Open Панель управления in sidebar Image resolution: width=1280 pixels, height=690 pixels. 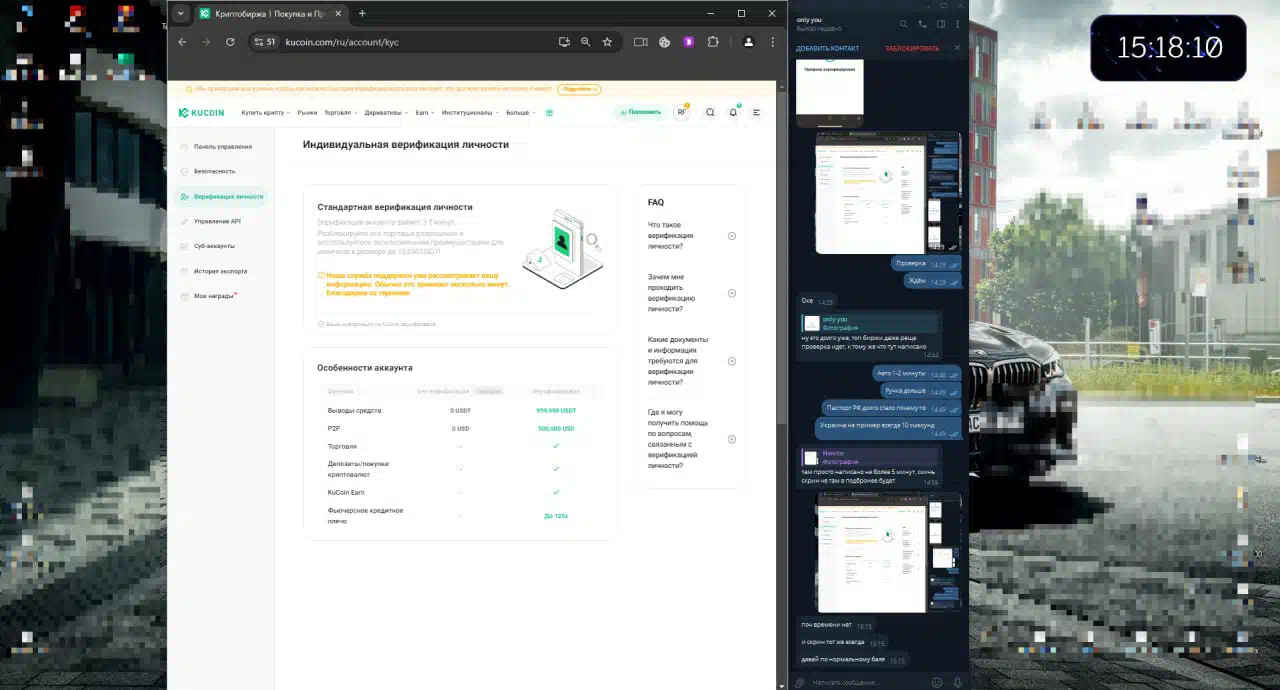point(222,147)
